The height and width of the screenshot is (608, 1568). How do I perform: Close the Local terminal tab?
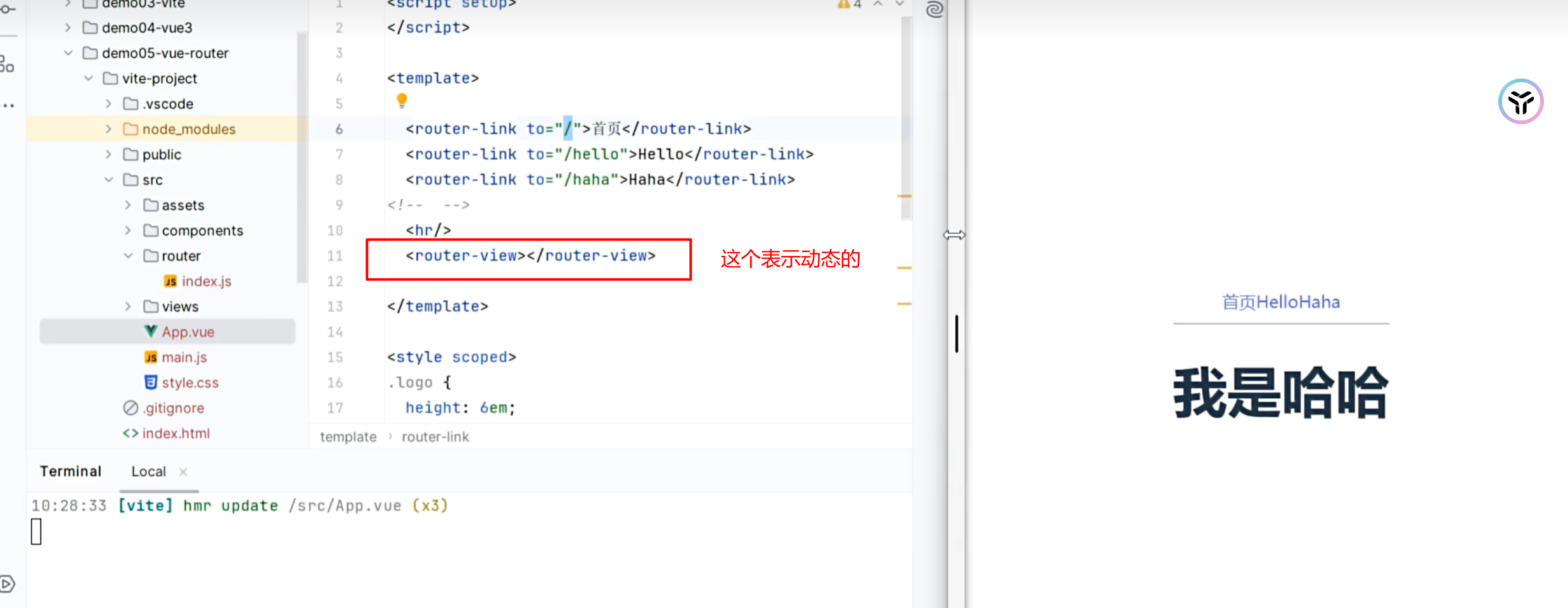pos(183,472)
